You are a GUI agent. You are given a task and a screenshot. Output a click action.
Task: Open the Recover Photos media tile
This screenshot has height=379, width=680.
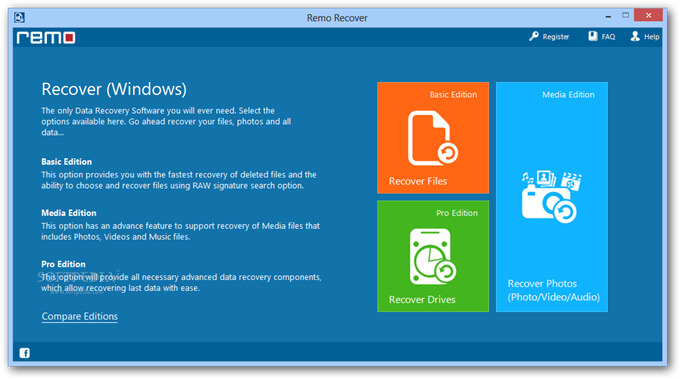pyautogui.click(x=552, y=197)
